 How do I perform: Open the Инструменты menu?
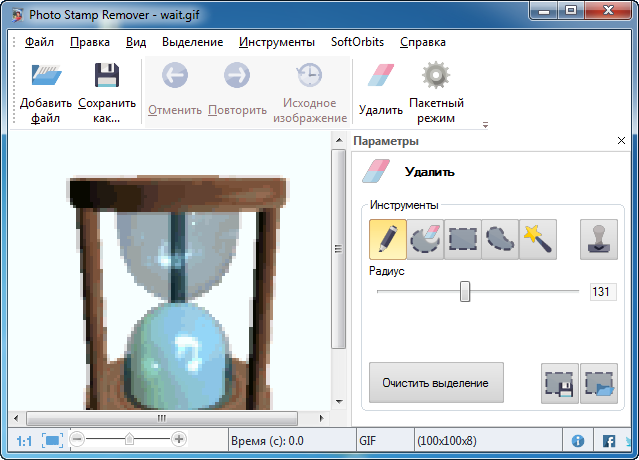pos(277,42)
